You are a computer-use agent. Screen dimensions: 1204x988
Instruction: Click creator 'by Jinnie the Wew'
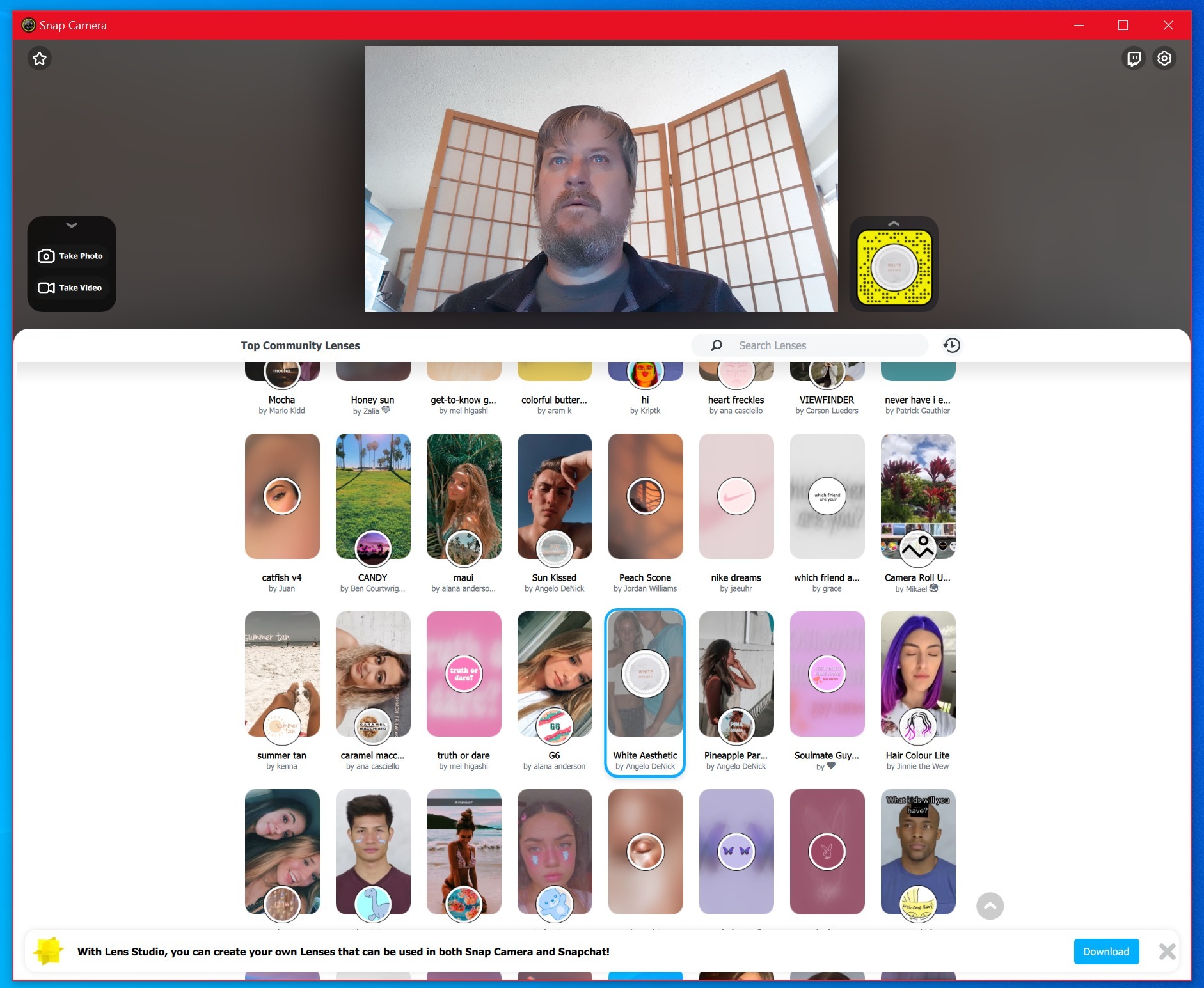tap(918, 767)
